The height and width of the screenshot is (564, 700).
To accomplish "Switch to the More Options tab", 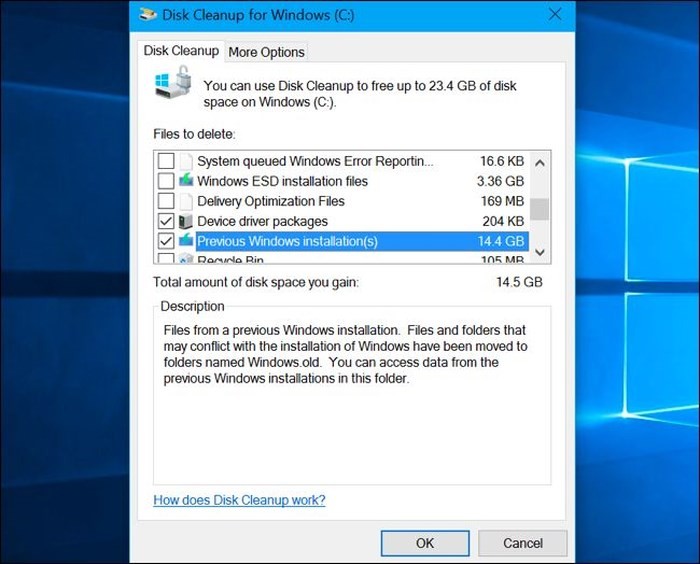I will 266,52.
